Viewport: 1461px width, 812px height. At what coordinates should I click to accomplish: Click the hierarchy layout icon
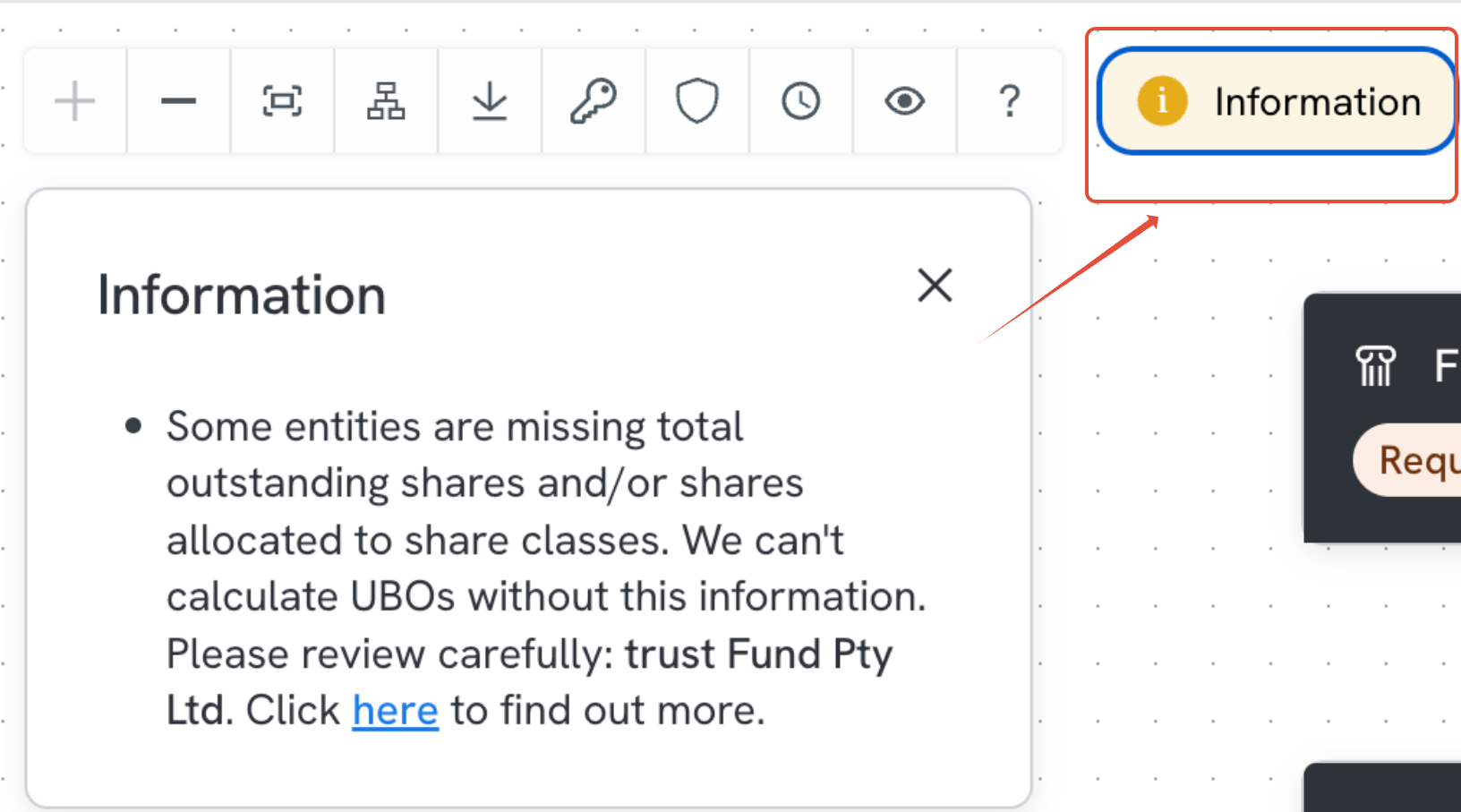[386, 101]
